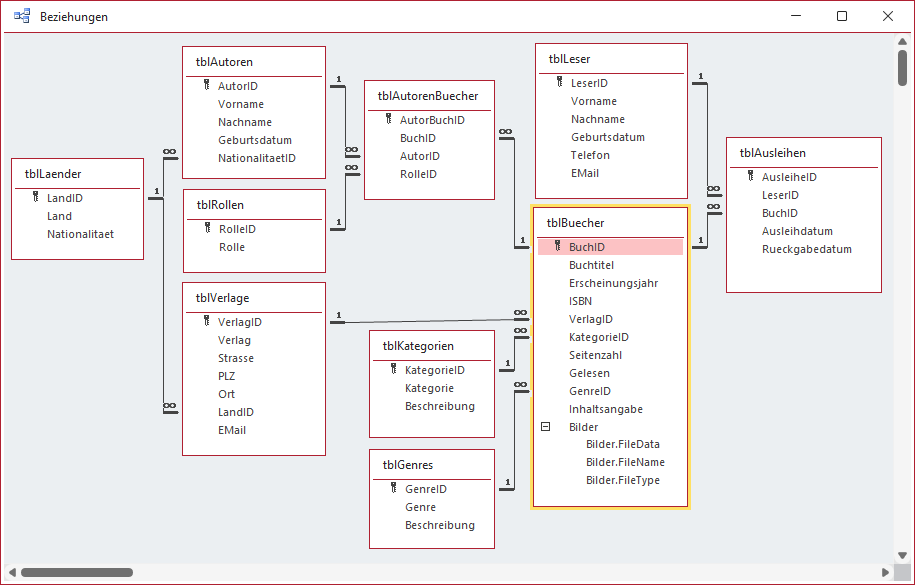Click the horizontal scrollbar right arrow
This screenshot has height=585, width=915.
click(x=886, y=573)
